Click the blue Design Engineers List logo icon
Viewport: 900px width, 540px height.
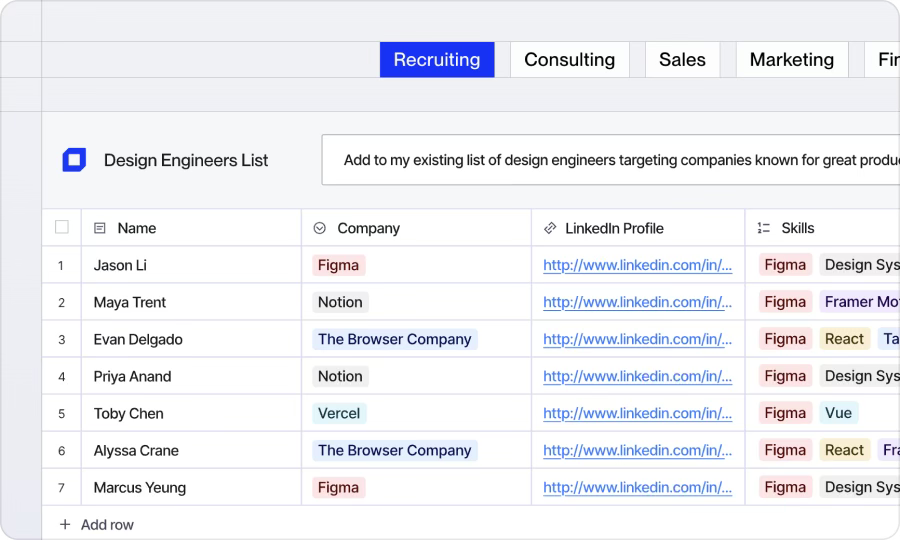tap(74, 160)
